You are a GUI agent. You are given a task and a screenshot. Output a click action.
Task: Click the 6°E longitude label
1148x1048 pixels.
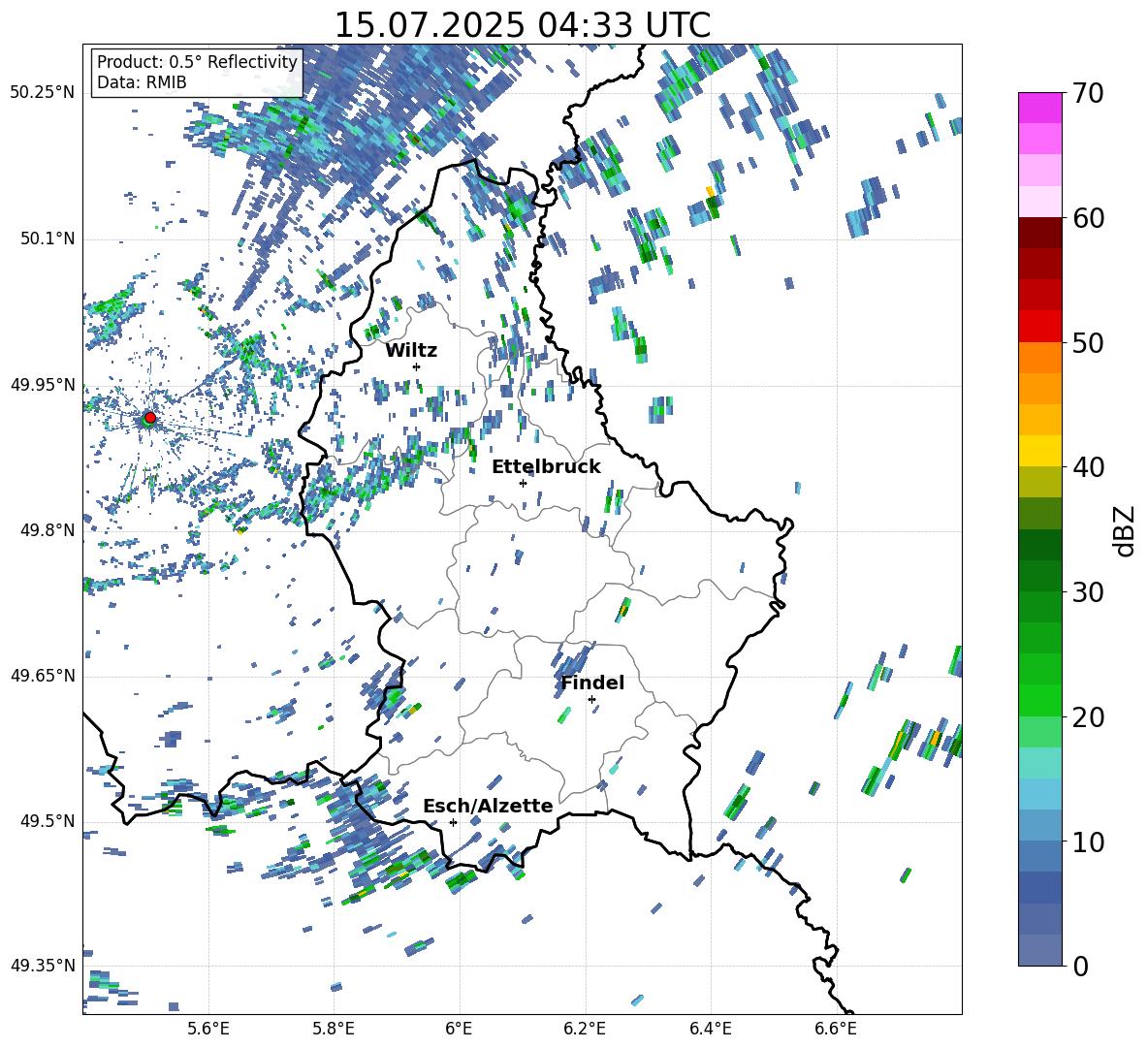click(x=459, y=1029)
